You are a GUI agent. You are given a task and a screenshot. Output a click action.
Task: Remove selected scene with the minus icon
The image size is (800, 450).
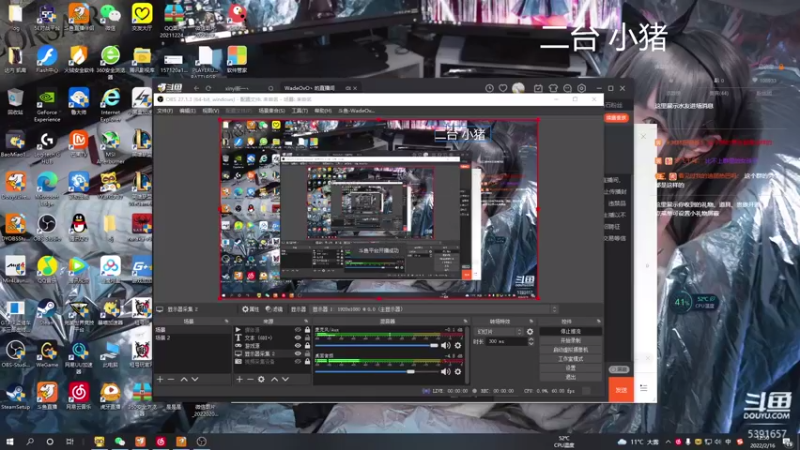[x=171, y=379]
